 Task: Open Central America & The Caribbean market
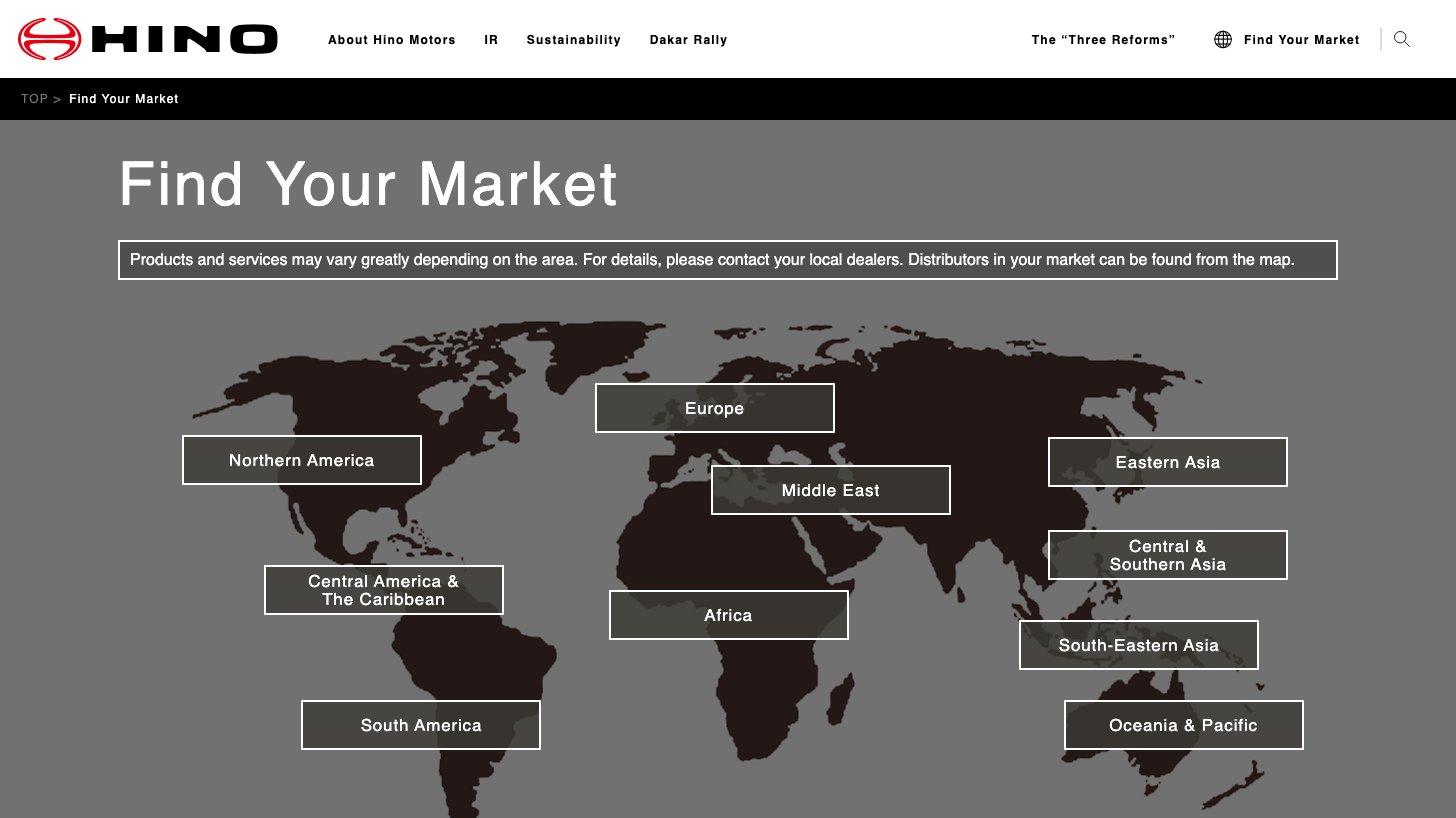coord(384,590)
